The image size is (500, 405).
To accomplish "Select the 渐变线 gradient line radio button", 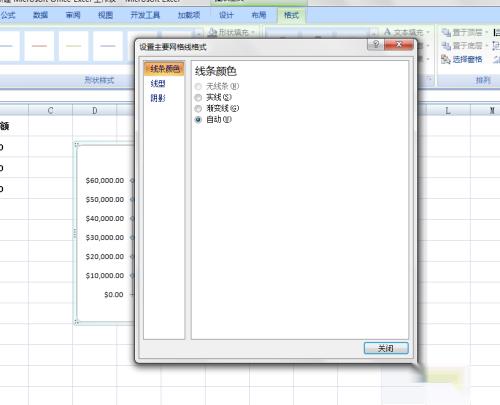I will point(198,109).
